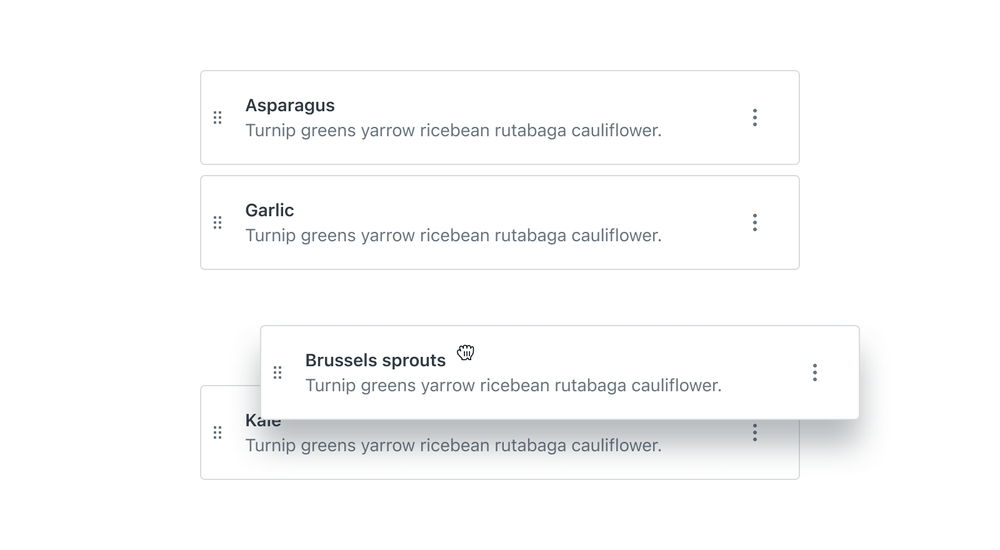The width and height of the screenshot is (1000, 550).
Task: Select the Brussels sprouts title
Action: (x=375, y=360)
